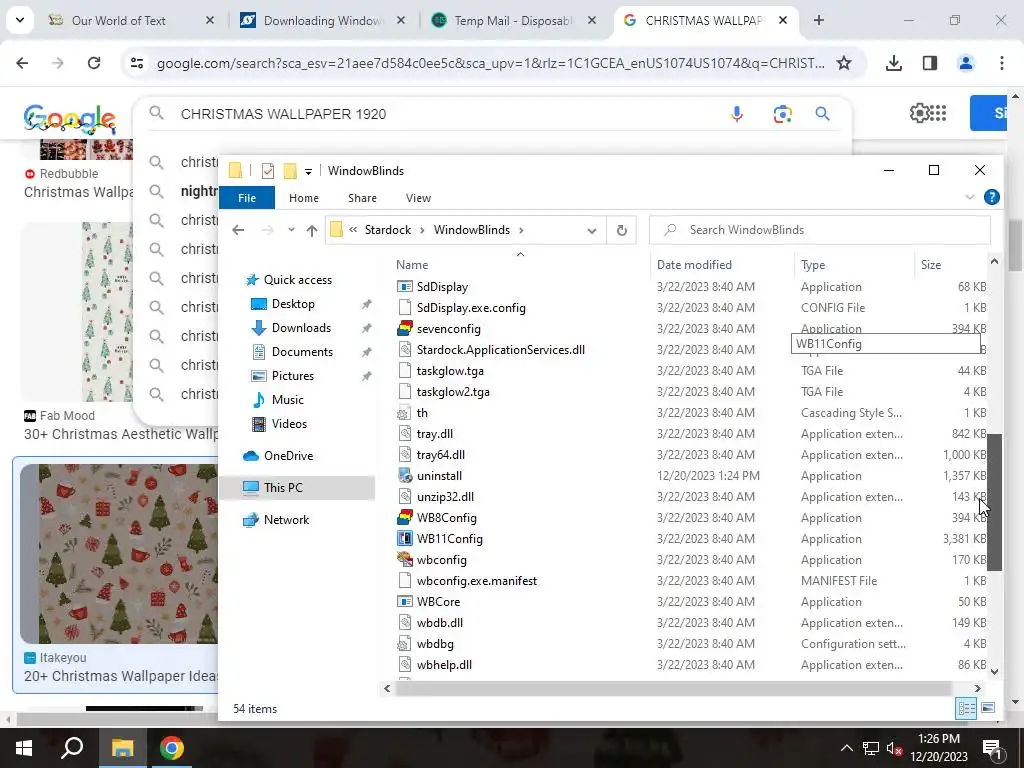
Task: Reload the Chrome page
Action: [x=94, y=63]
